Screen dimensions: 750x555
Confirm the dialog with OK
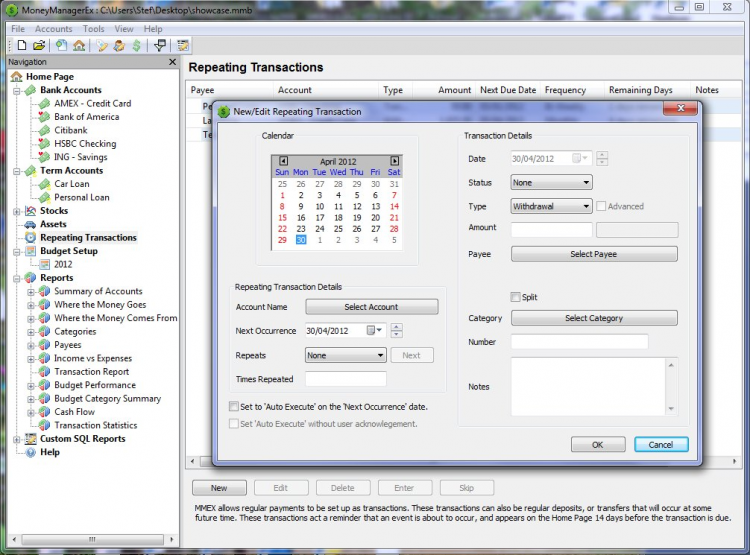pyautogui.click(x=598, y=444)
